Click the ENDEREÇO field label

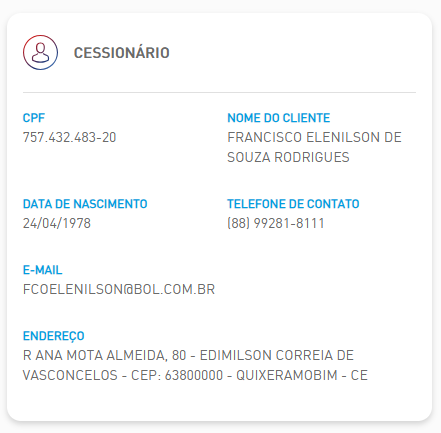point(53,336)
